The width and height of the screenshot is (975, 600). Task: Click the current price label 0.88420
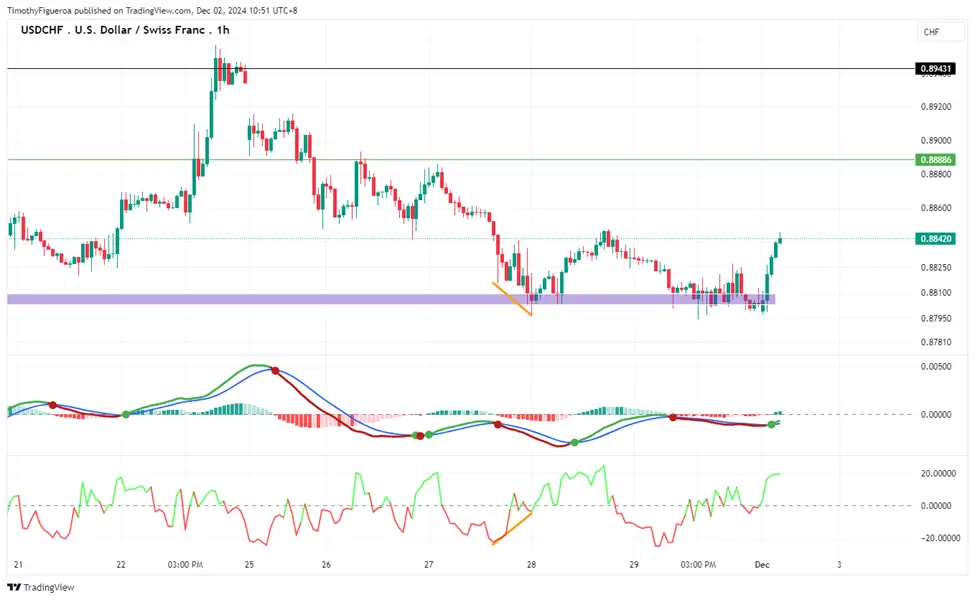pos(936,239)
